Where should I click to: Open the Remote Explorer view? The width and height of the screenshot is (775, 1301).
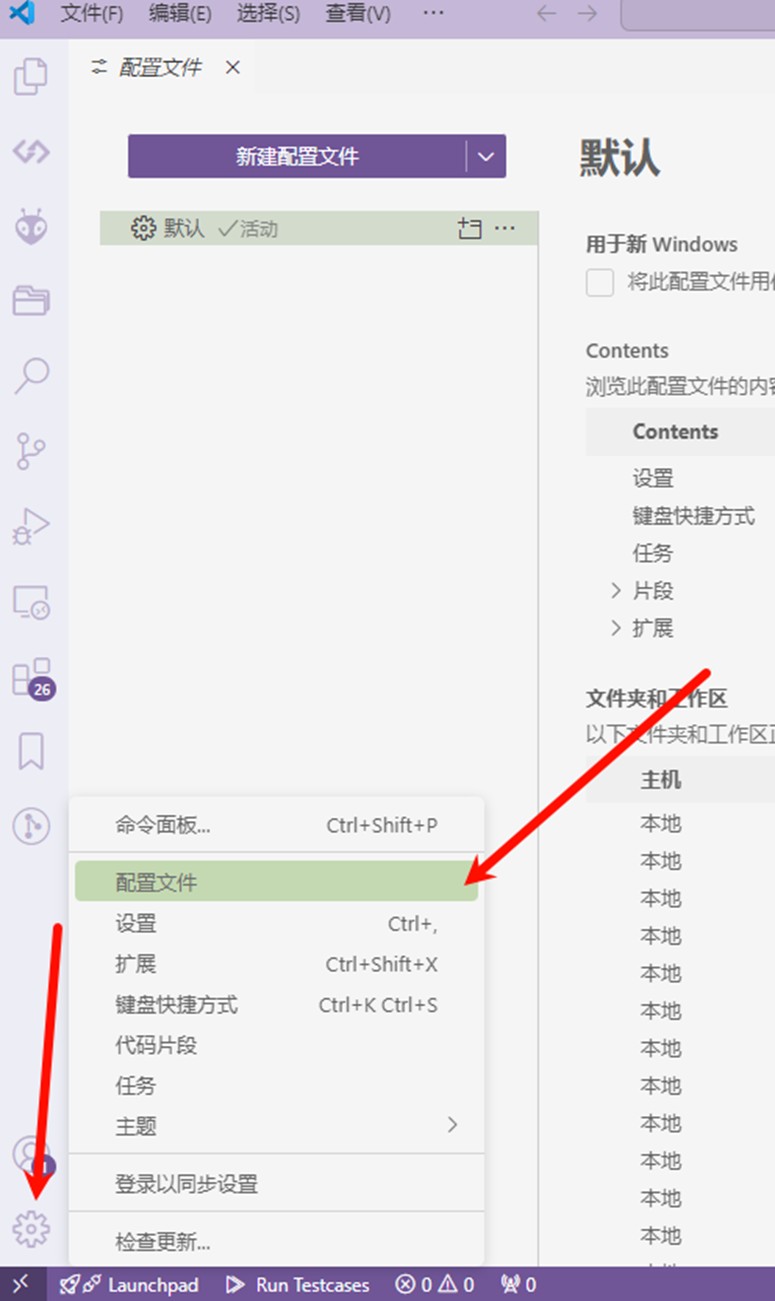31,602
